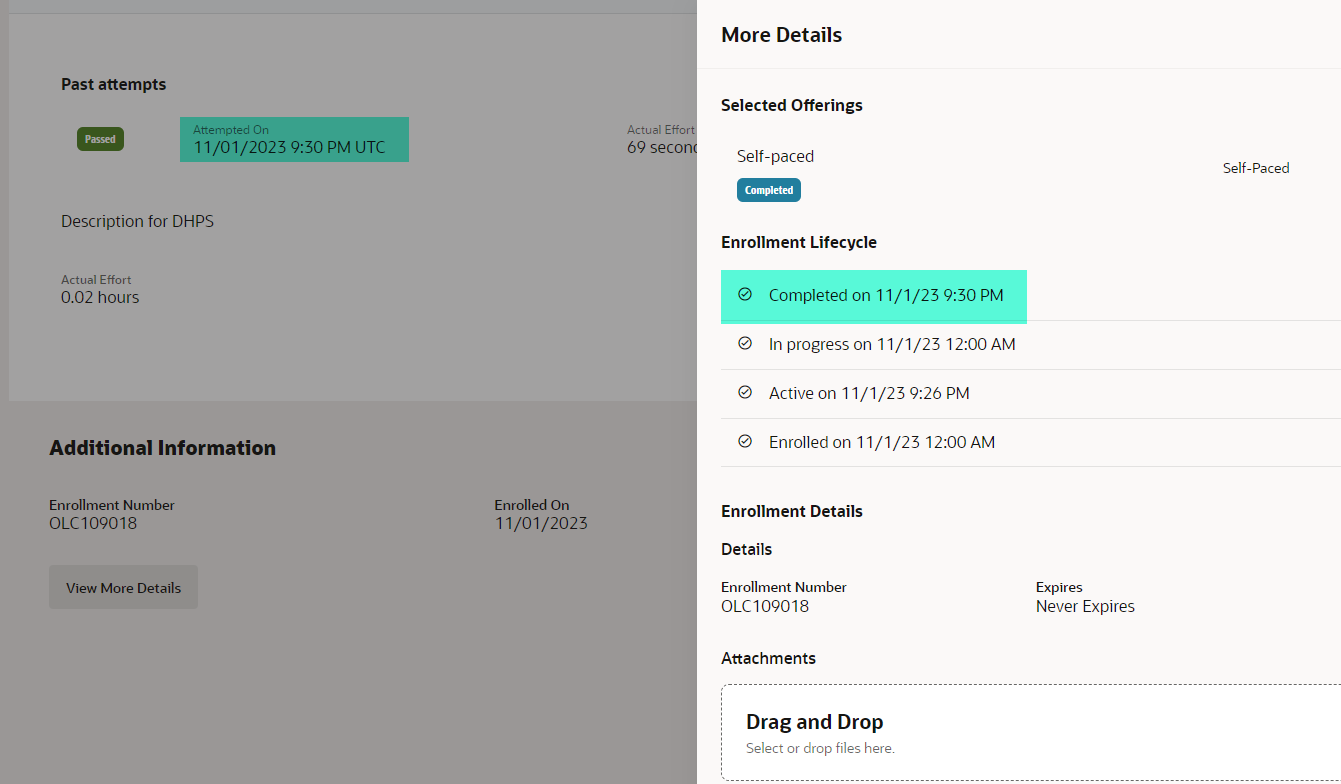Click the 0.02 hours actual effort value
The height and width of the screenshot is (784, 1341).
click(x=100, y=297)
